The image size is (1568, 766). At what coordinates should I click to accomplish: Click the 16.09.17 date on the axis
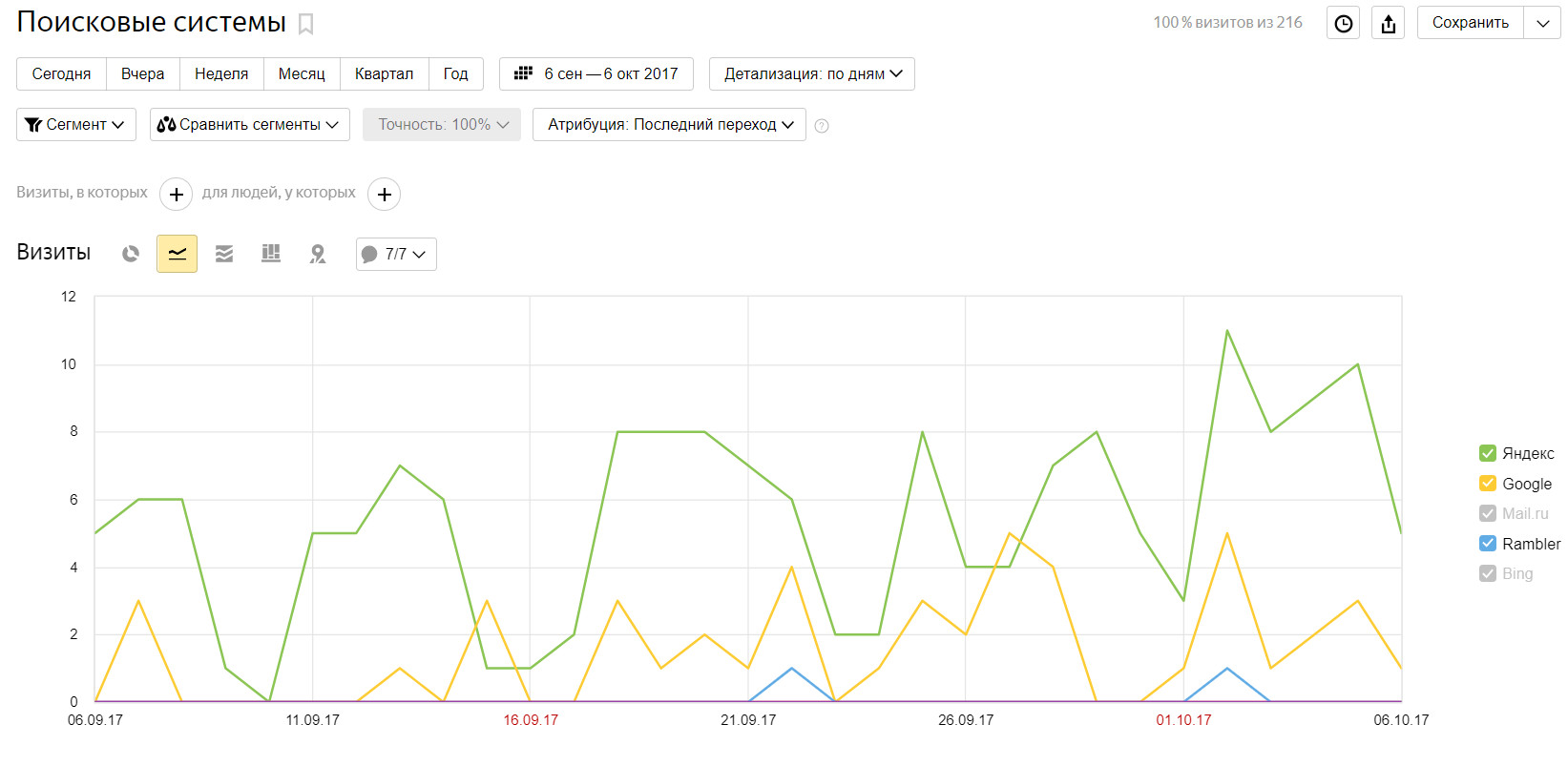tap(531, 720)
